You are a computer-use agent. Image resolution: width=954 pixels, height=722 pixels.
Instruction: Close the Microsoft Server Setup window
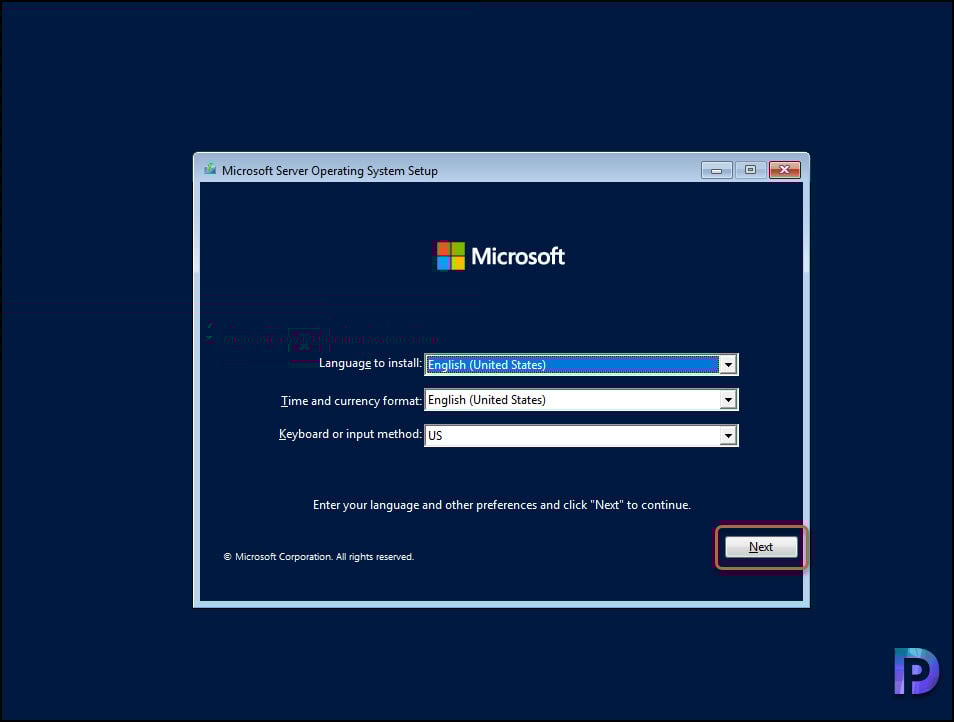[x=784, y=170]
